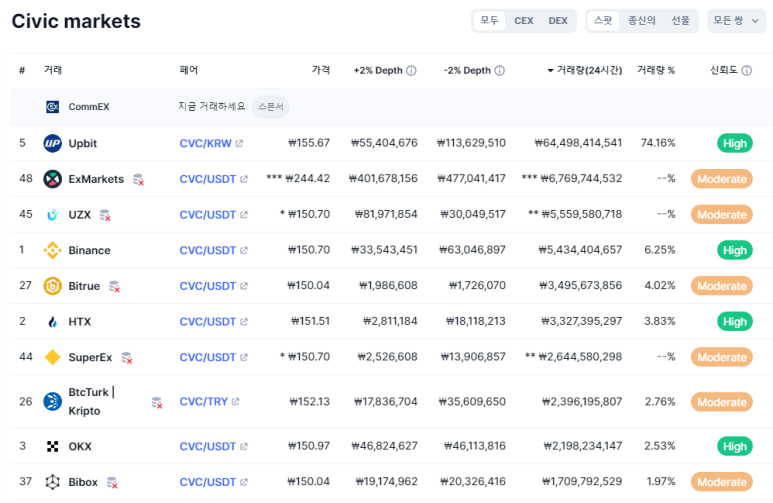The height and width of the screenshot is (503, 773).
Task: Open the CVC/USDT pair on Bibox
Action: click(208, 482)
